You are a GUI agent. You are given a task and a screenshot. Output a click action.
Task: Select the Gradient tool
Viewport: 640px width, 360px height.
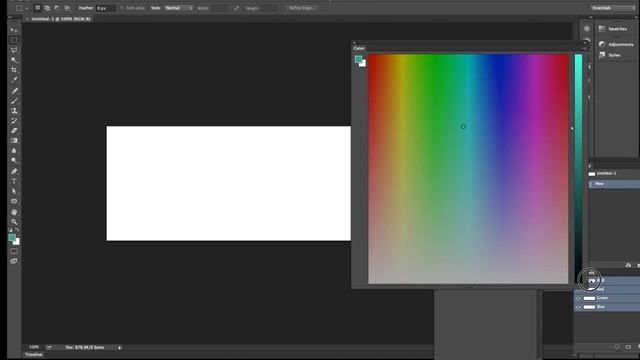14,141
